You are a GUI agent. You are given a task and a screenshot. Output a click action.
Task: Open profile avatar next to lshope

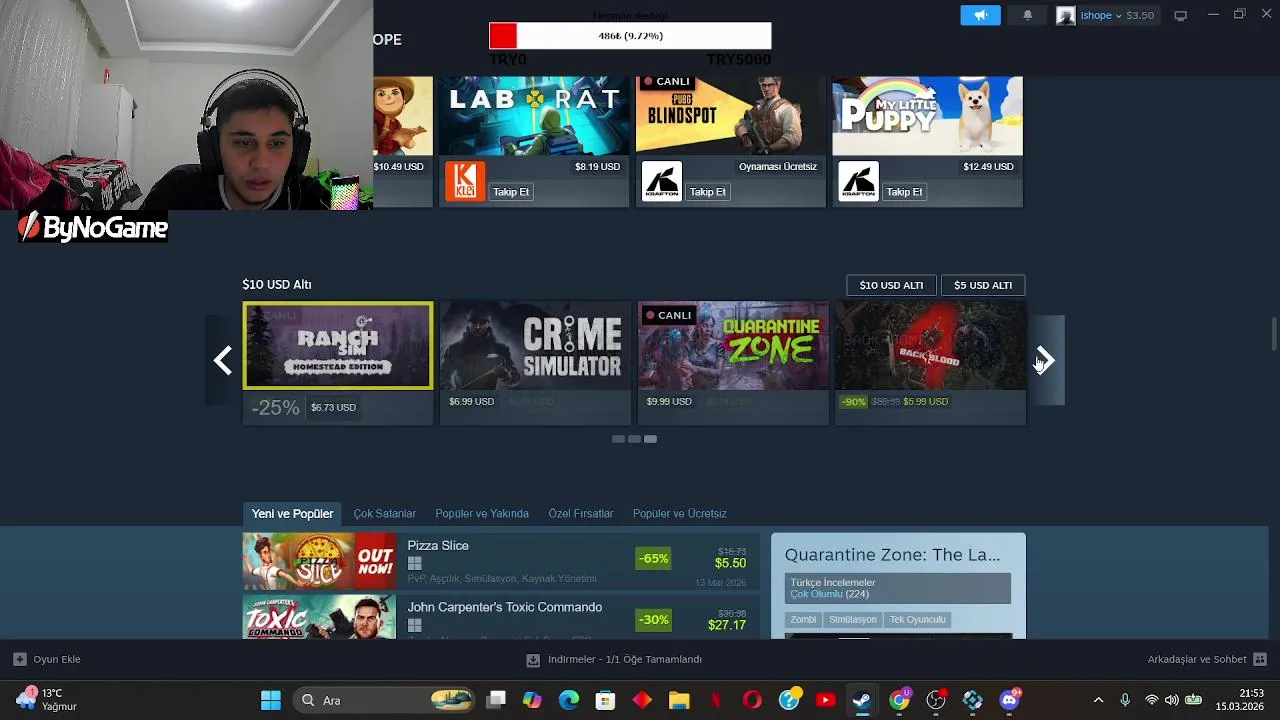tap(1066, 15)
